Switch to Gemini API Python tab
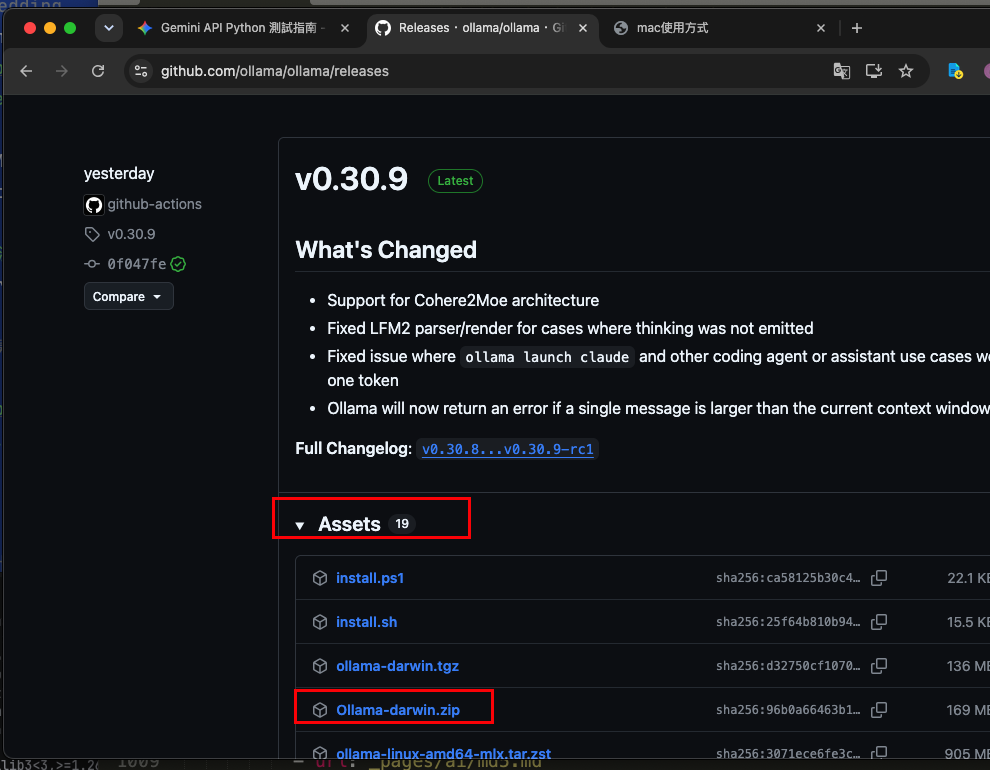Image resolution: width=990 pixels, height=770 pixels. pyautogui.click(x=243, y=28)
